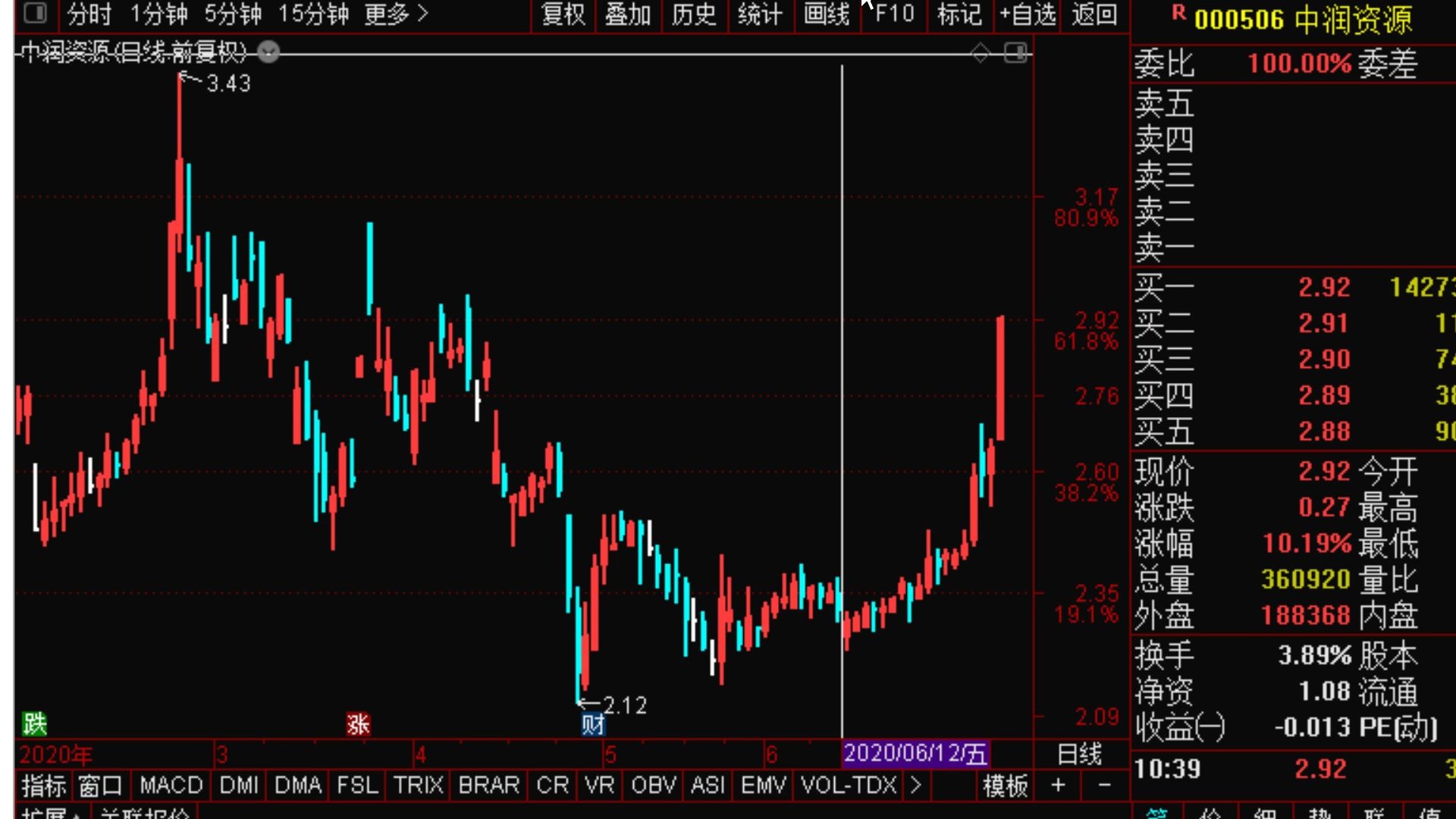This screenshot has width=1456, height=819.
Task: Activate the 画线 drawing tool
Action: [827, 14]
